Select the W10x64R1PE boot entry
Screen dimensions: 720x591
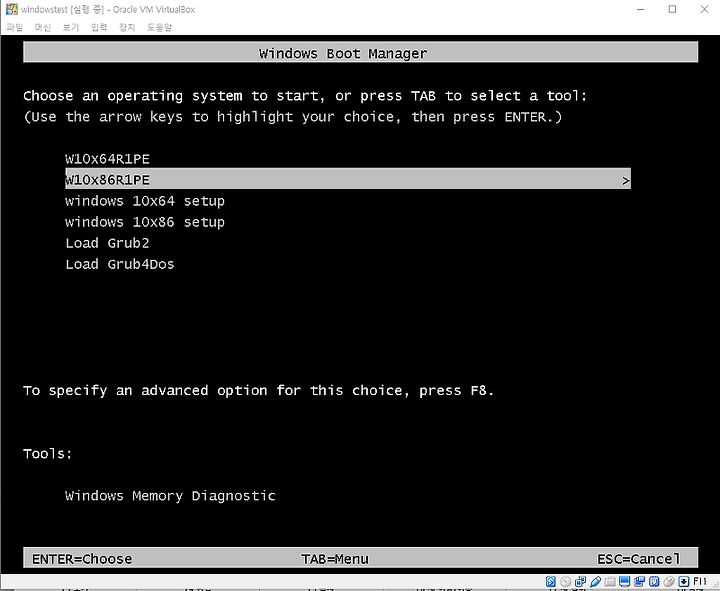[x=107, y=159]
